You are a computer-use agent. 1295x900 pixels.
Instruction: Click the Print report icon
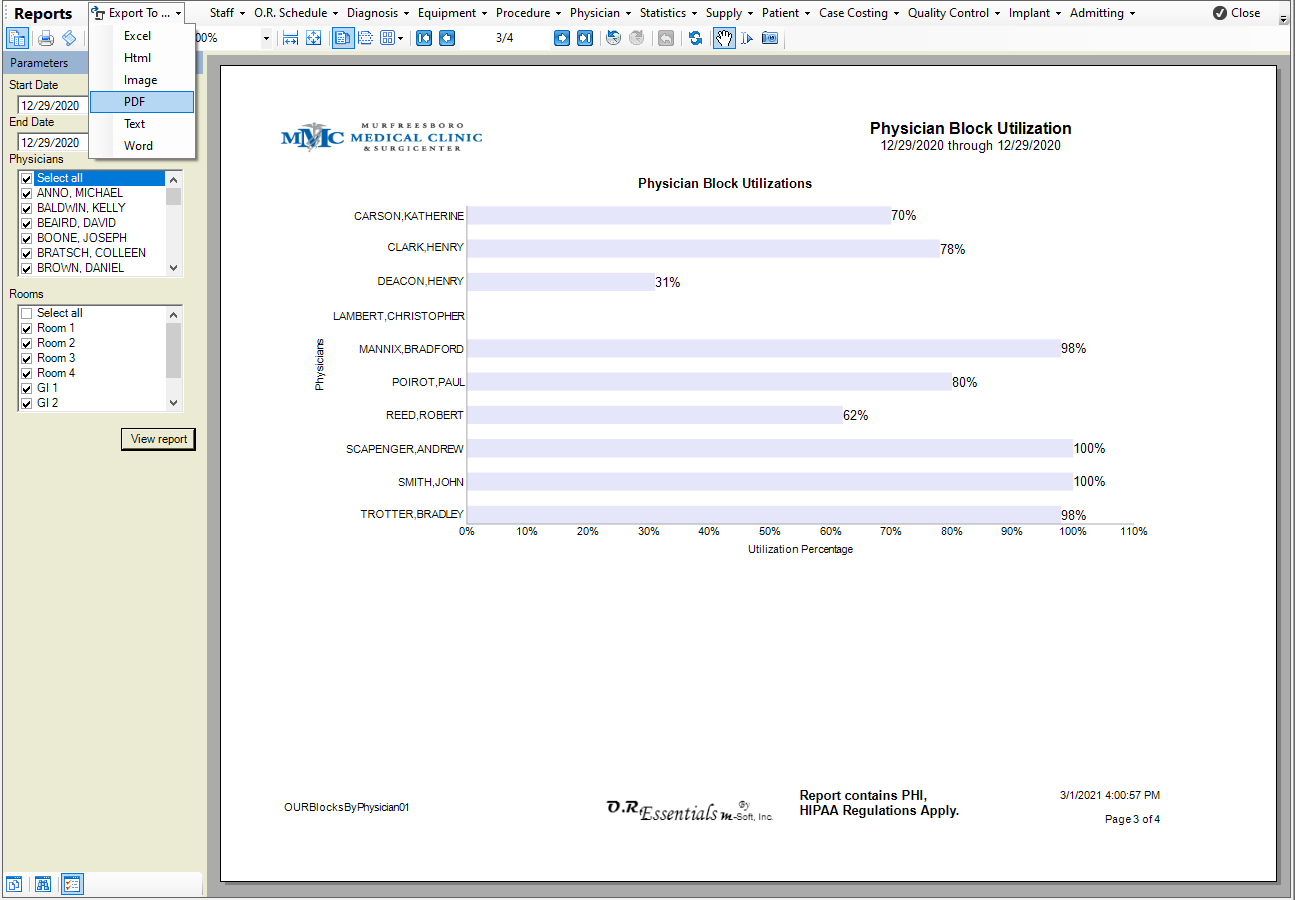click(46, 38)
